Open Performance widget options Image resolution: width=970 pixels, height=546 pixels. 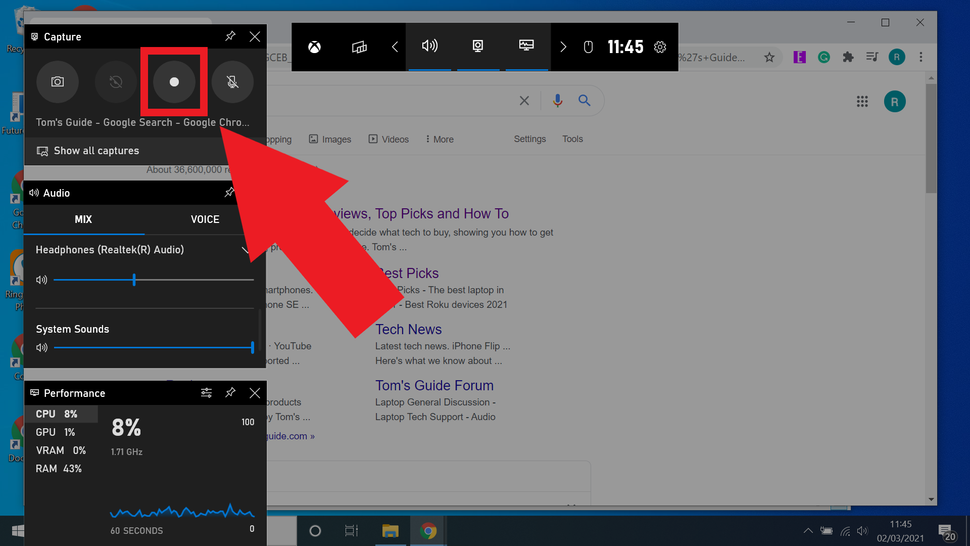click(207, 393)
